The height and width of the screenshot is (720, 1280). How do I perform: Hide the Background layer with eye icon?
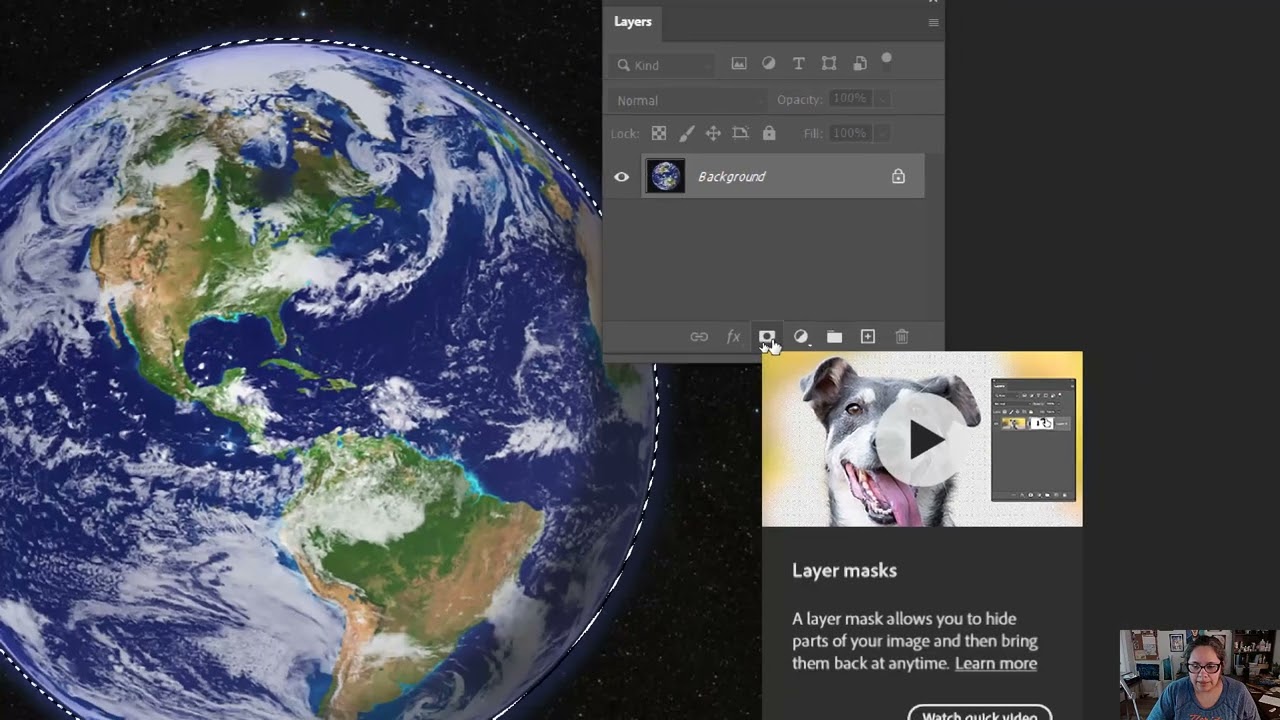click(x=622, y=177)
